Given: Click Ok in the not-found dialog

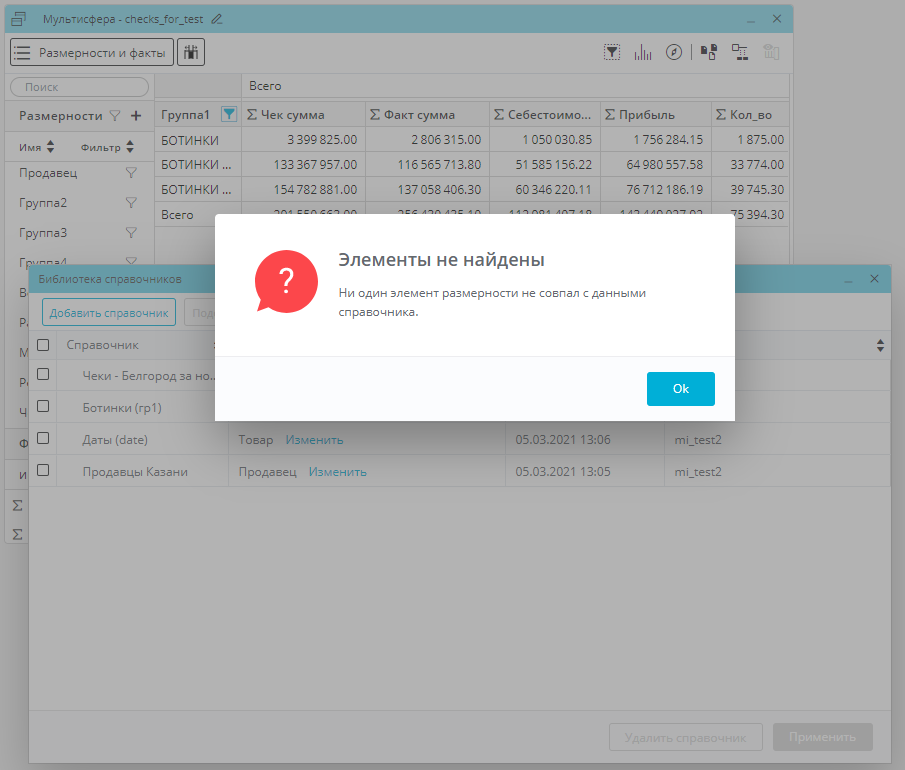Looking at the screenshot, I should click(680, 389).
